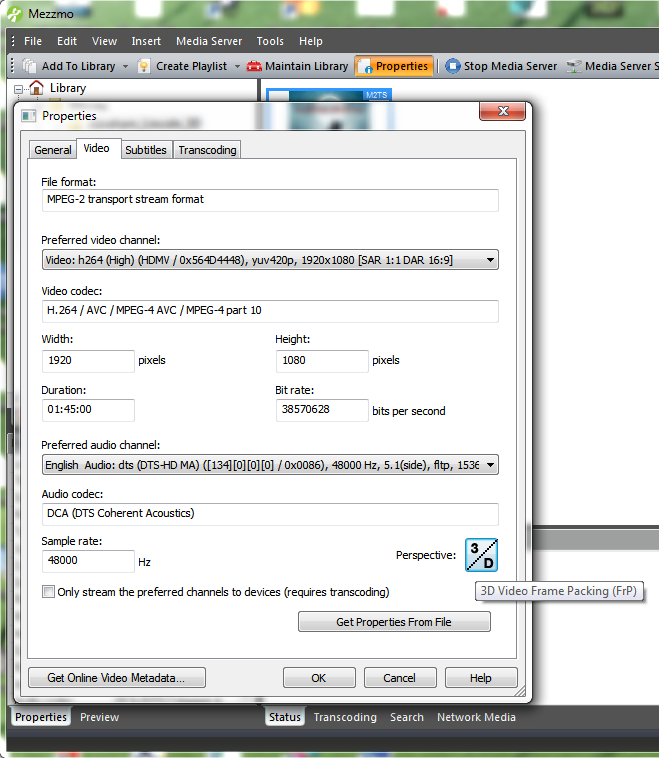Open the Media Server menu
Viewport: 659px width, 758px height.
click(209, 41)
